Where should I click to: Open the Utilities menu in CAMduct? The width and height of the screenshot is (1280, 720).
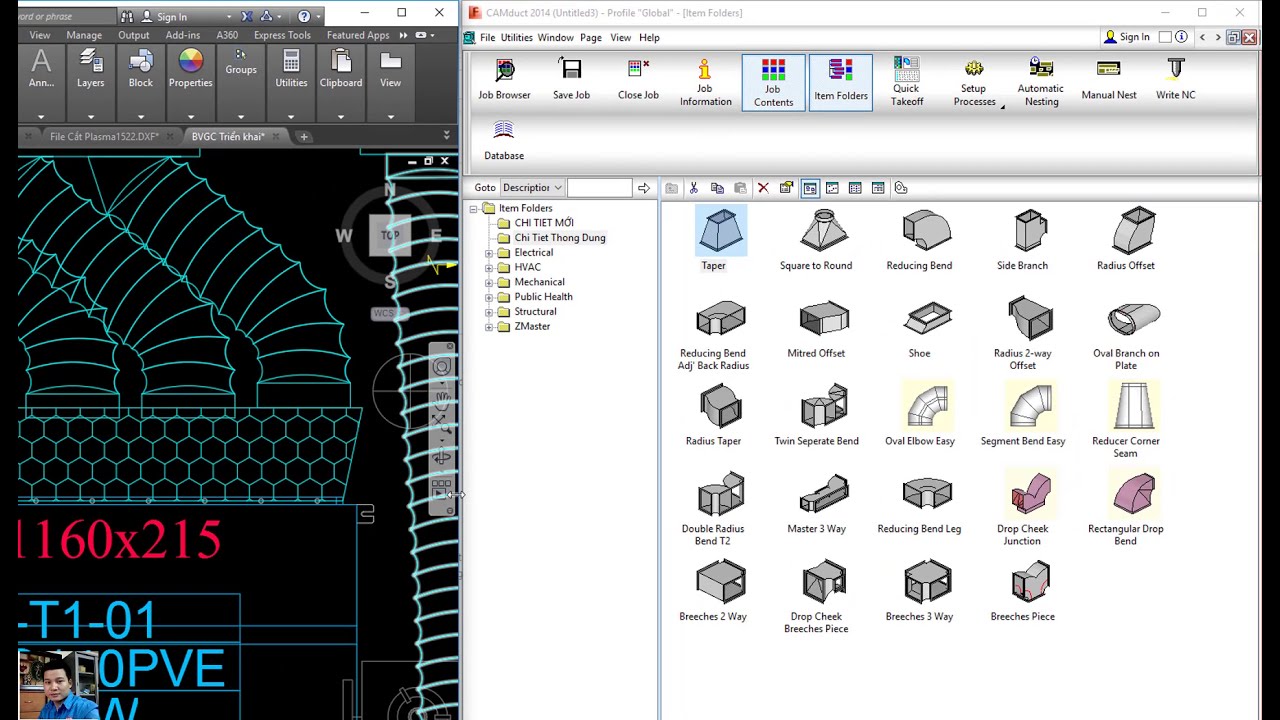(x=516, y=37)
